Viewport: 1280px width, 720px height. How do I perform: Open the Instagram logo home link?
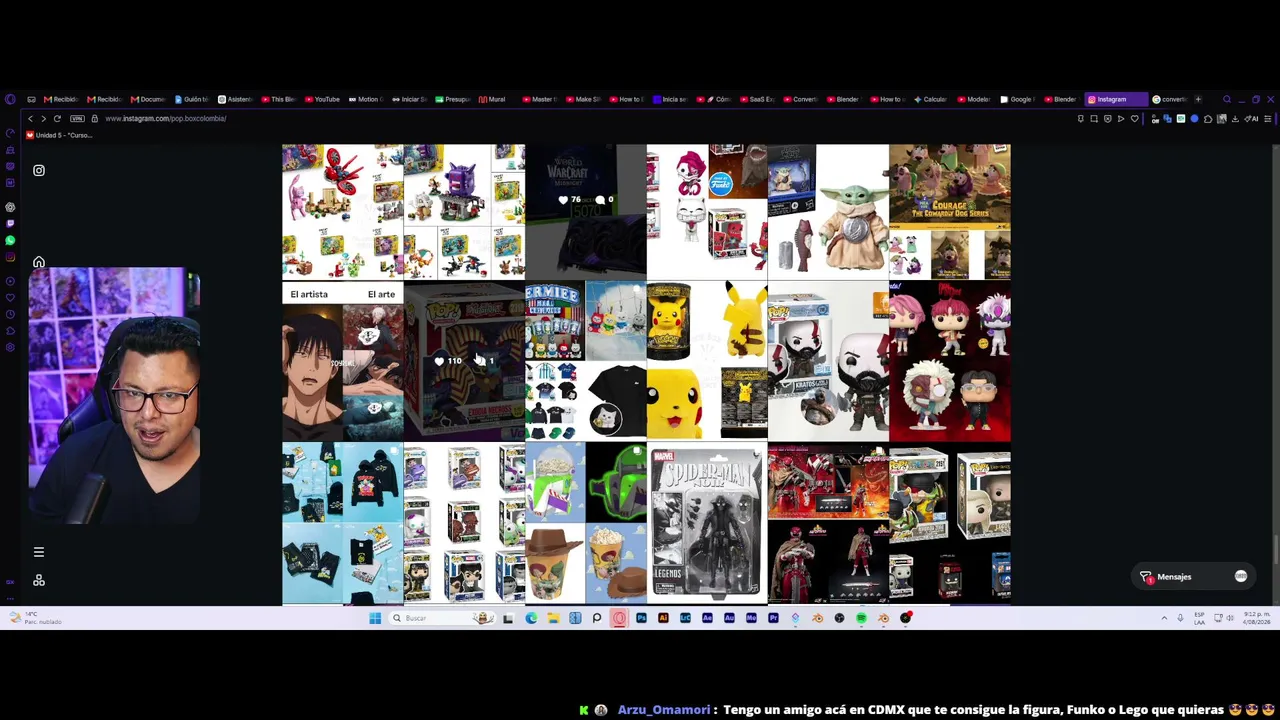pyautogui.click(x=39, y=170)
